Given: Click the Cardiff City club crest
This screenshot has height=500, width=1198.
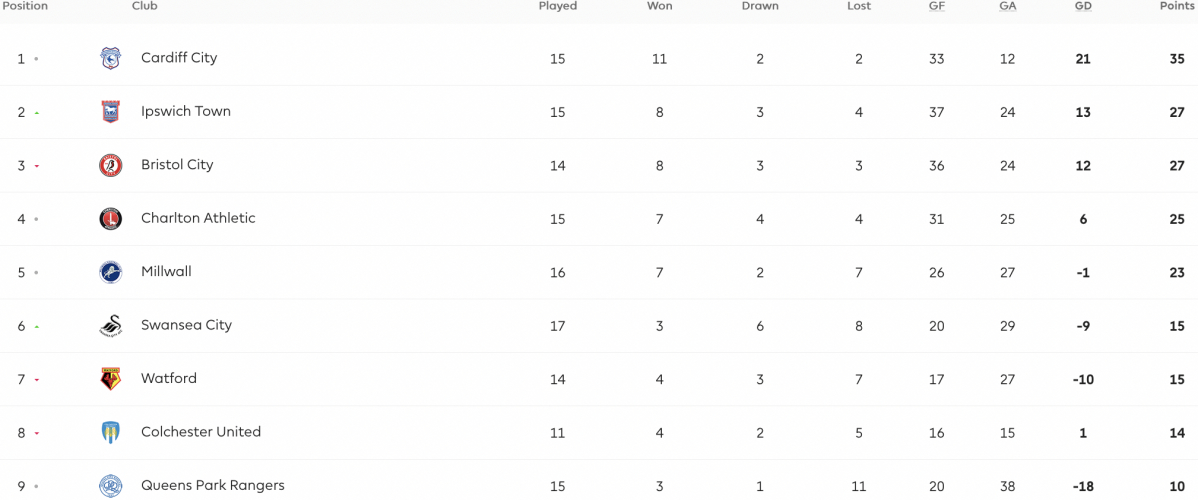Looking at the screenshot, I should click(x=111, y=58).
